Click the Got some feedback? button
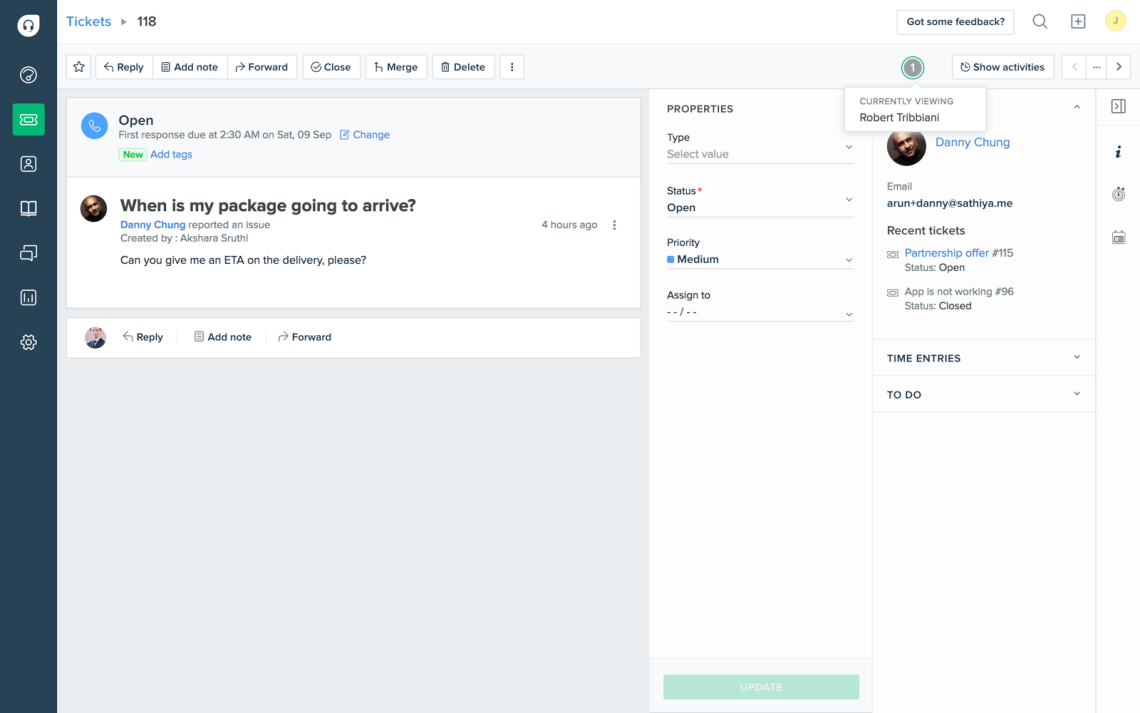 955,21
